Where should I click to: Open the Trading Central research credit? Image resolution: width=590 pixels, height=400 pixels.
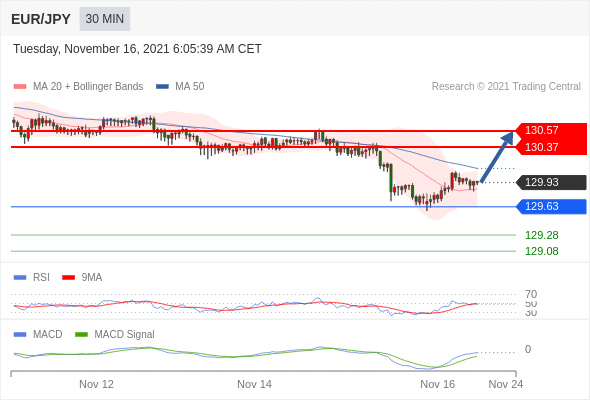pyautogui.click(x=506, y=87)
